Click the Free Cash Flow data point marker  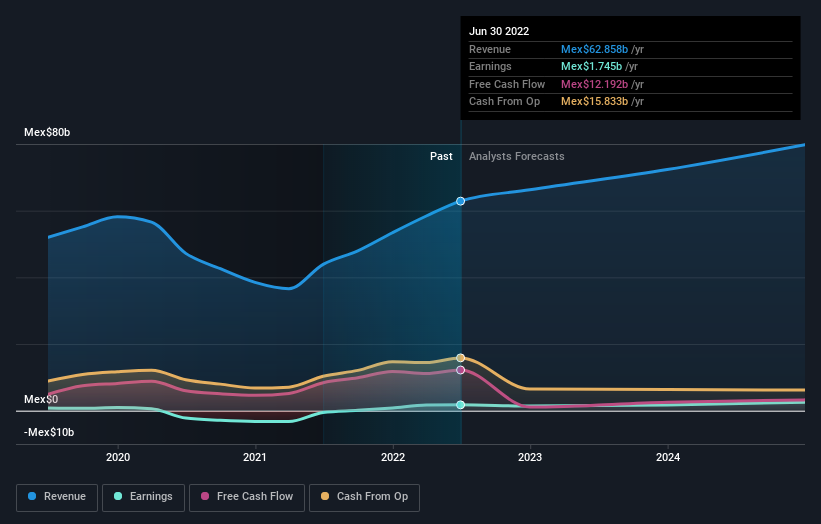coord(460,370)
